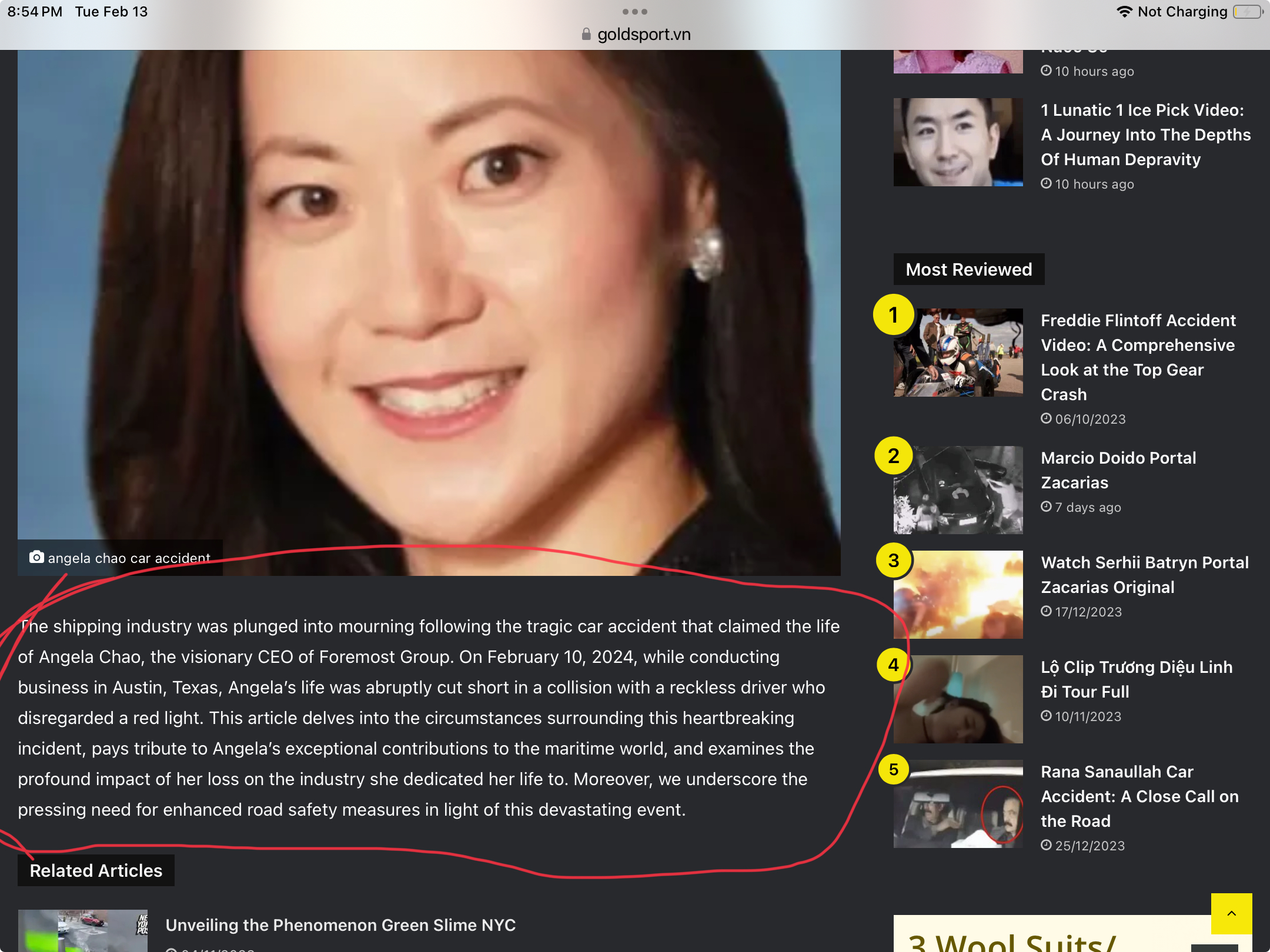1270x952 pixels.
Task: Tap Freddie Flintoff crash thumbnail
Action: coord(958,353)
